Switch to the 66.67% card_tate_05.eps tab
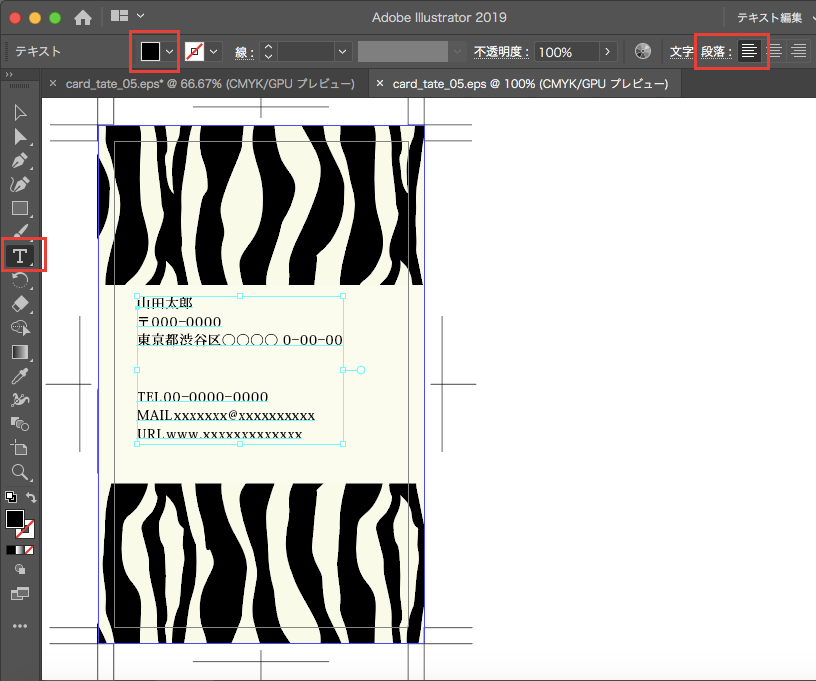Screen dimensions: 816x681 tap(210, 83)
